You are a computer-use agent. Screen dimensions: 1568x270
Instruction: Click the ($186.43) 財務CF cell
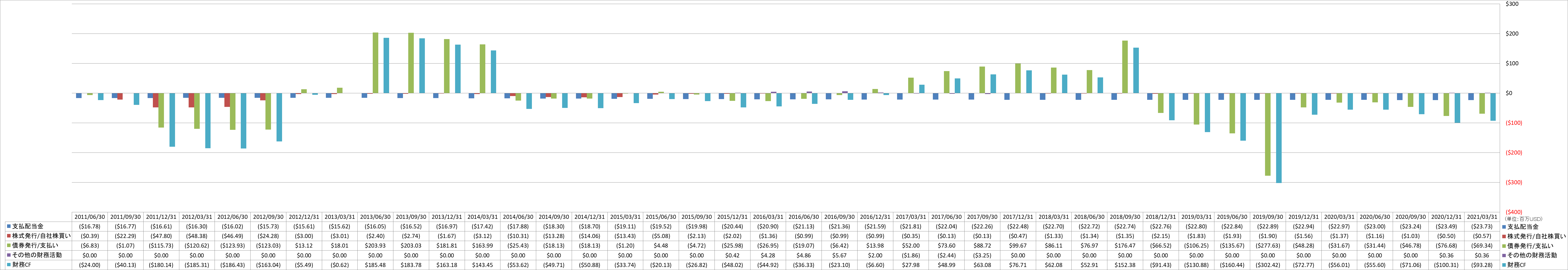[x=232, y=265]
